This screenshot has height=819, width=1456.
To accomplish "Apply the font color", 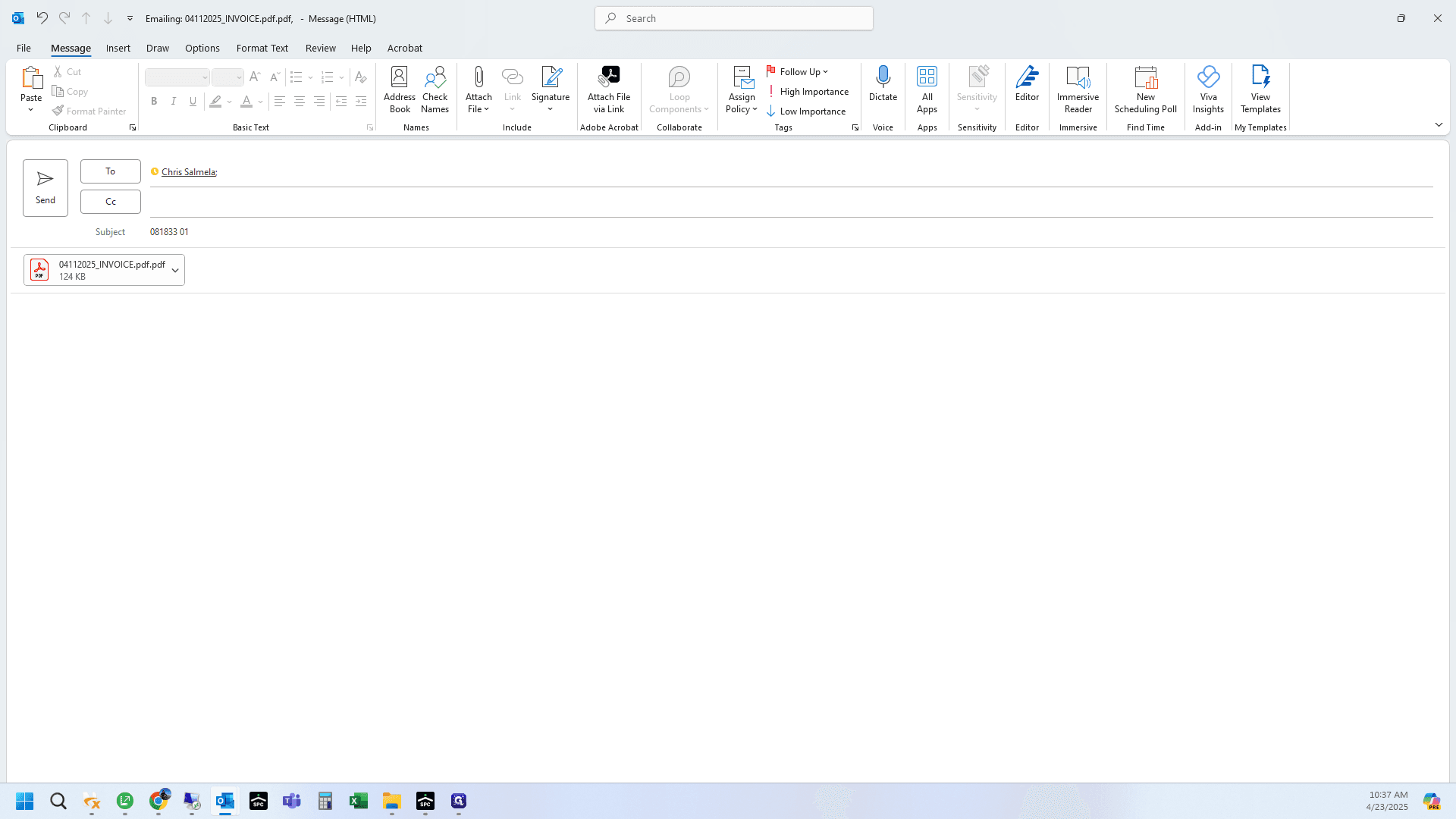I will click(x=246, y=101).
